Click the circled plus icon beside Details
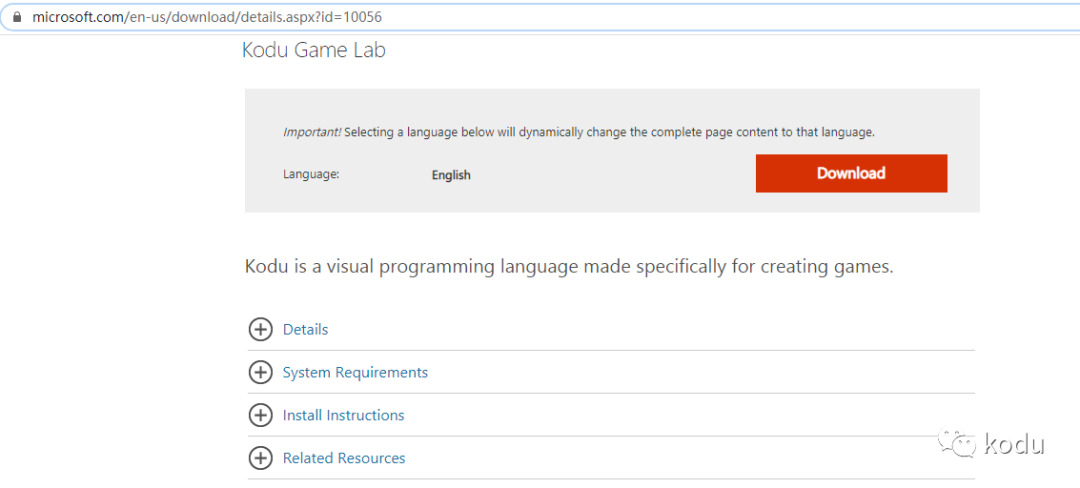The image size is (1080, 488). pyautogui.click(x=260, y=329)
